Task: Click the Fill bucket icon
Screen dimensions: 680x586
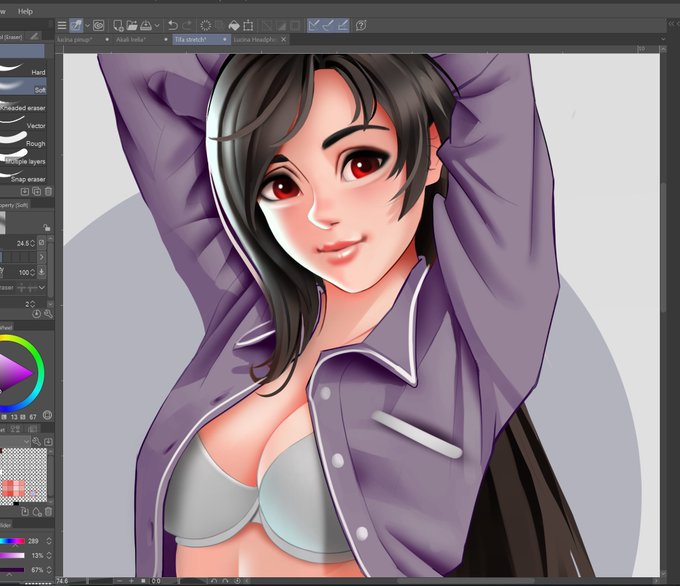Action: tap(234, 26)
